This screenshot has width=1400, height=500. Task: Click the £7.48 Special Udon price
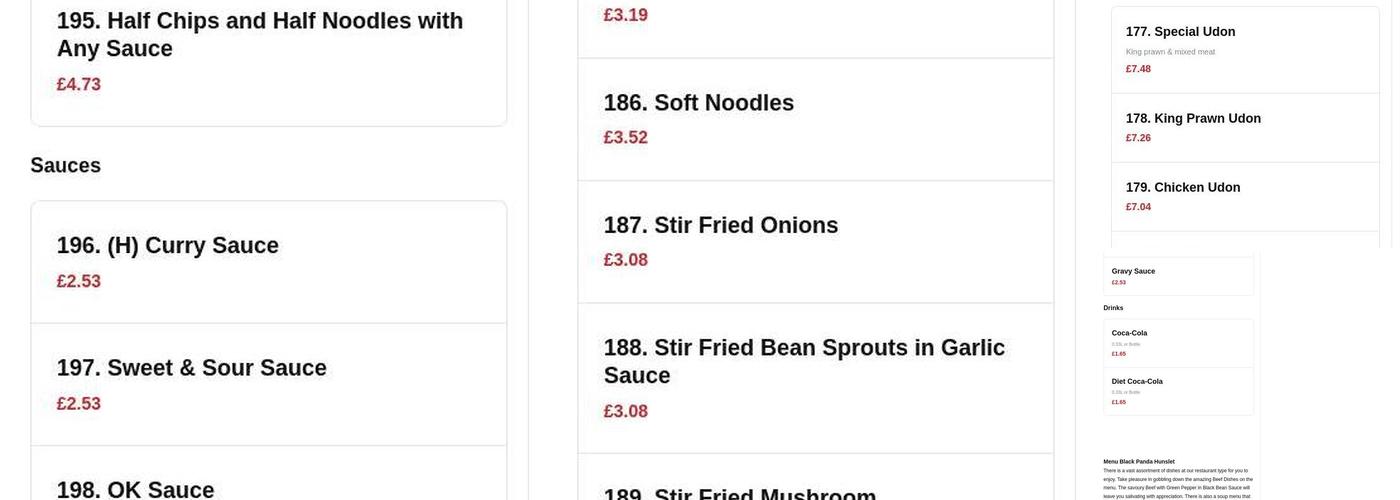(1138, 69)
